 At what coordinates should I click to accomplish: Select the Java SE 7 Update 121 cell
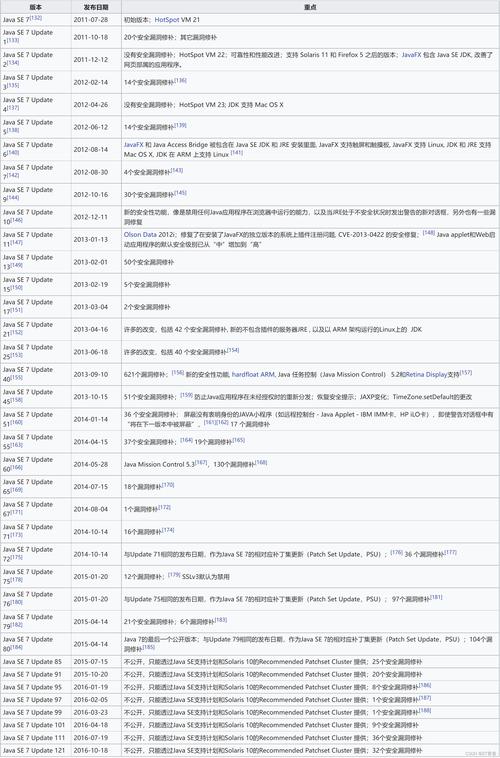point(34,751)
